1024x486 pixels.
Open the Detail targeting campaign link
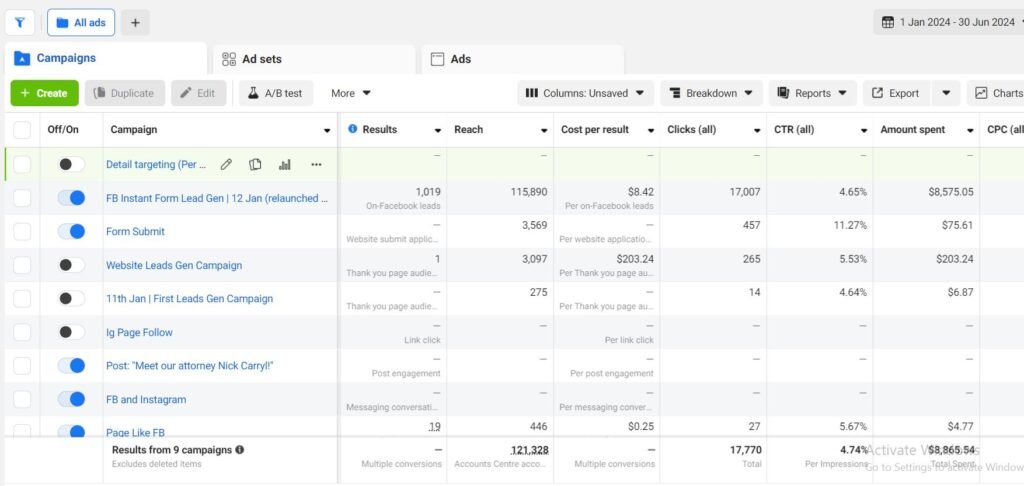[x=156, y=165]
